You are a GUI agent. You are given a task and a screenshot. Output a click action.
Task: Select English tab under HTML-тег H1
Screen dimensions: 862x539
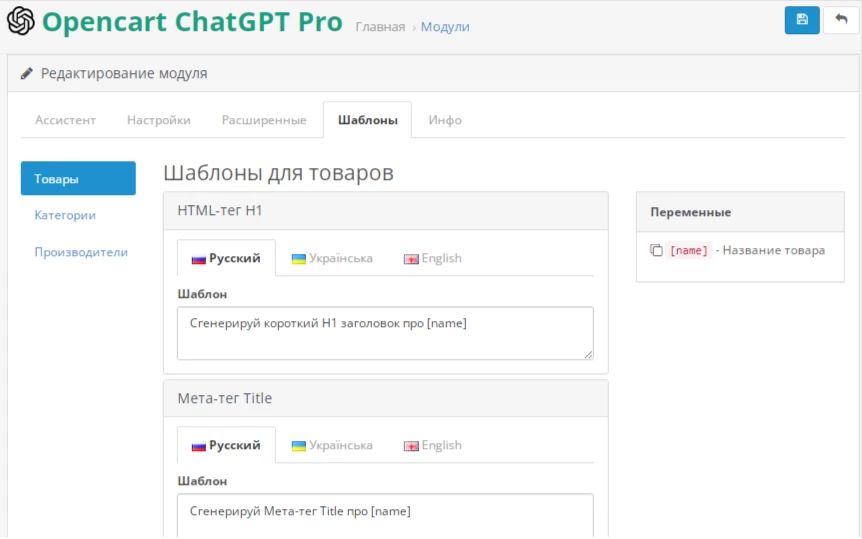click(433, 258)
